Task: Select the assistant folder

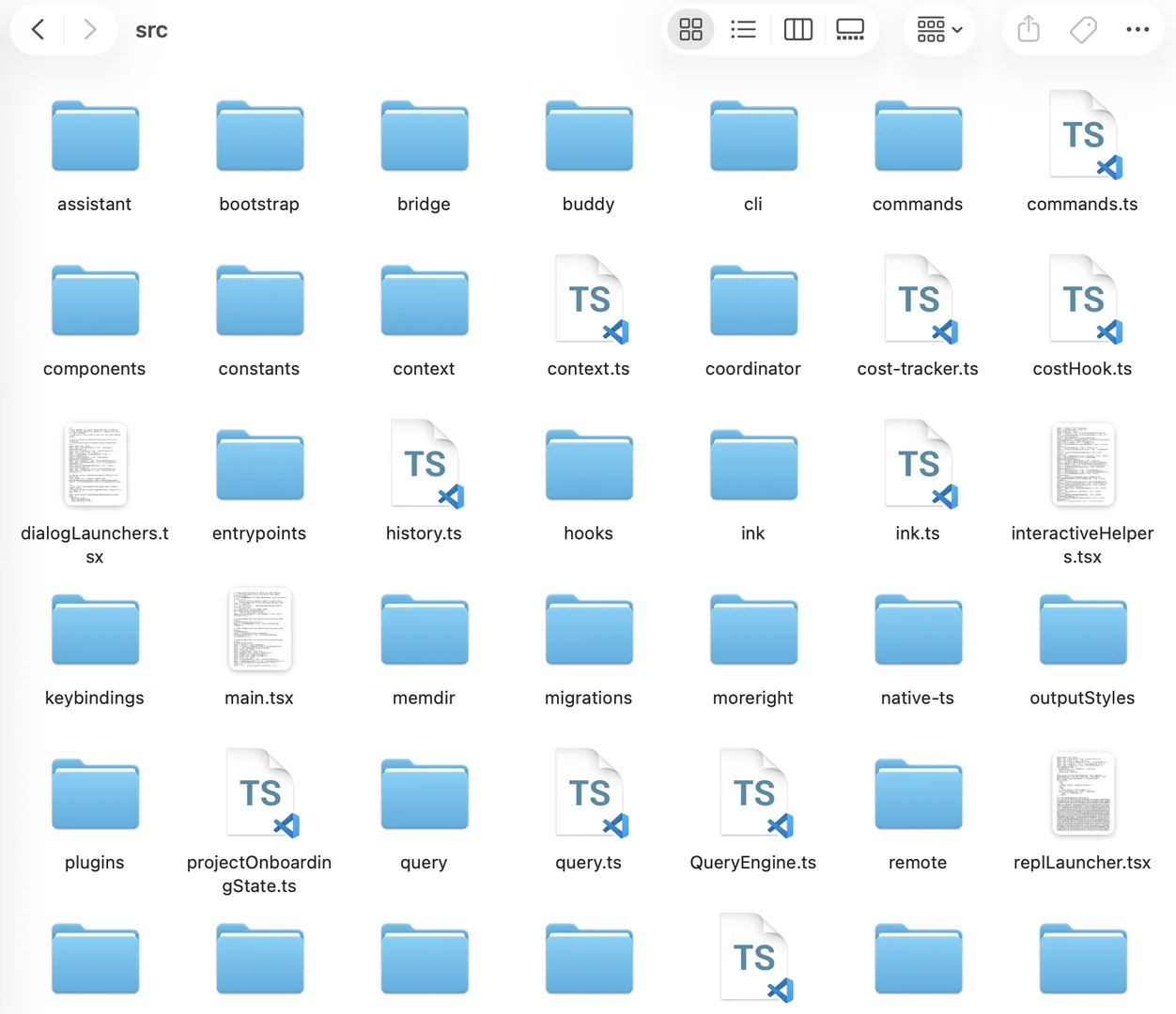Action: 95,136
